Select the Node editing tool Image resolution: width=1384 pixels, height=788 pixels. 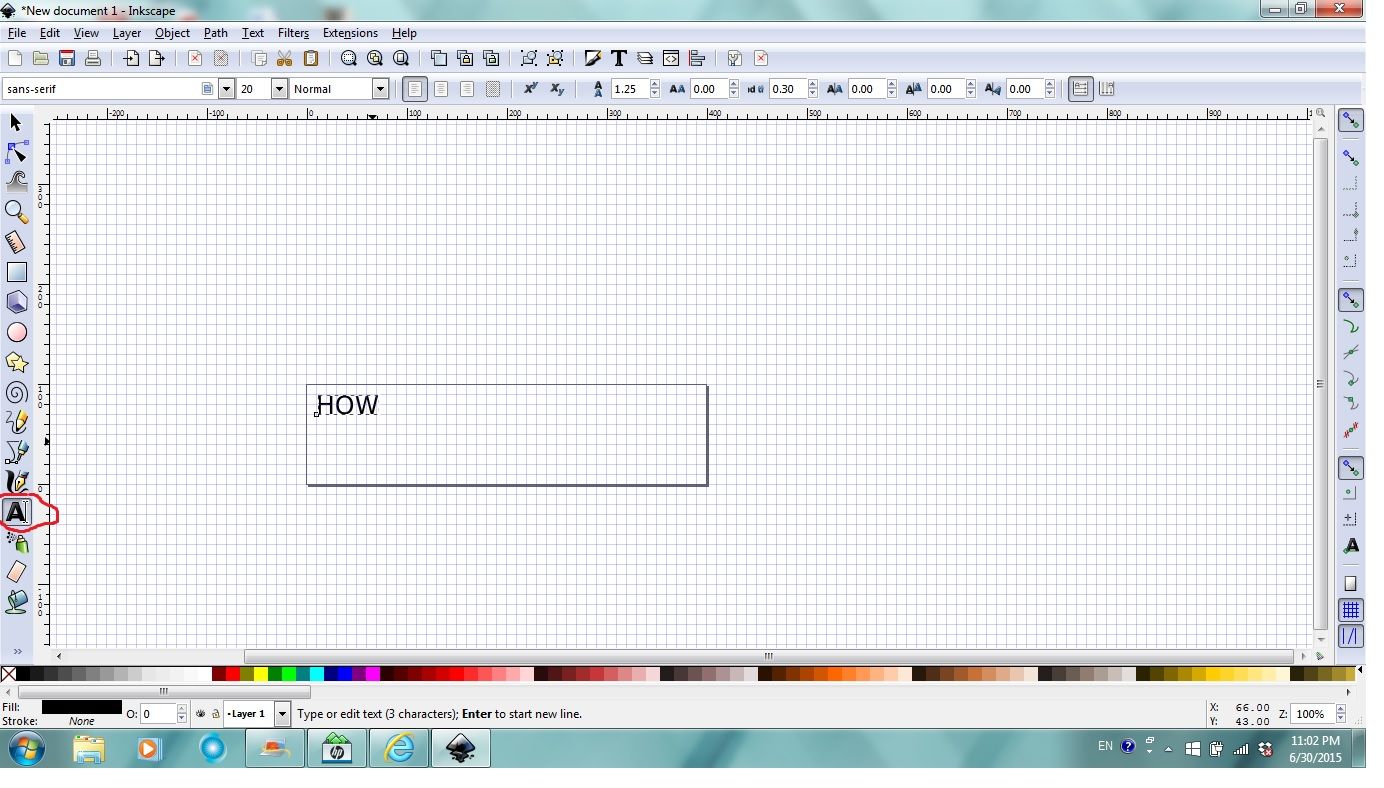click(x=16, y=151)
